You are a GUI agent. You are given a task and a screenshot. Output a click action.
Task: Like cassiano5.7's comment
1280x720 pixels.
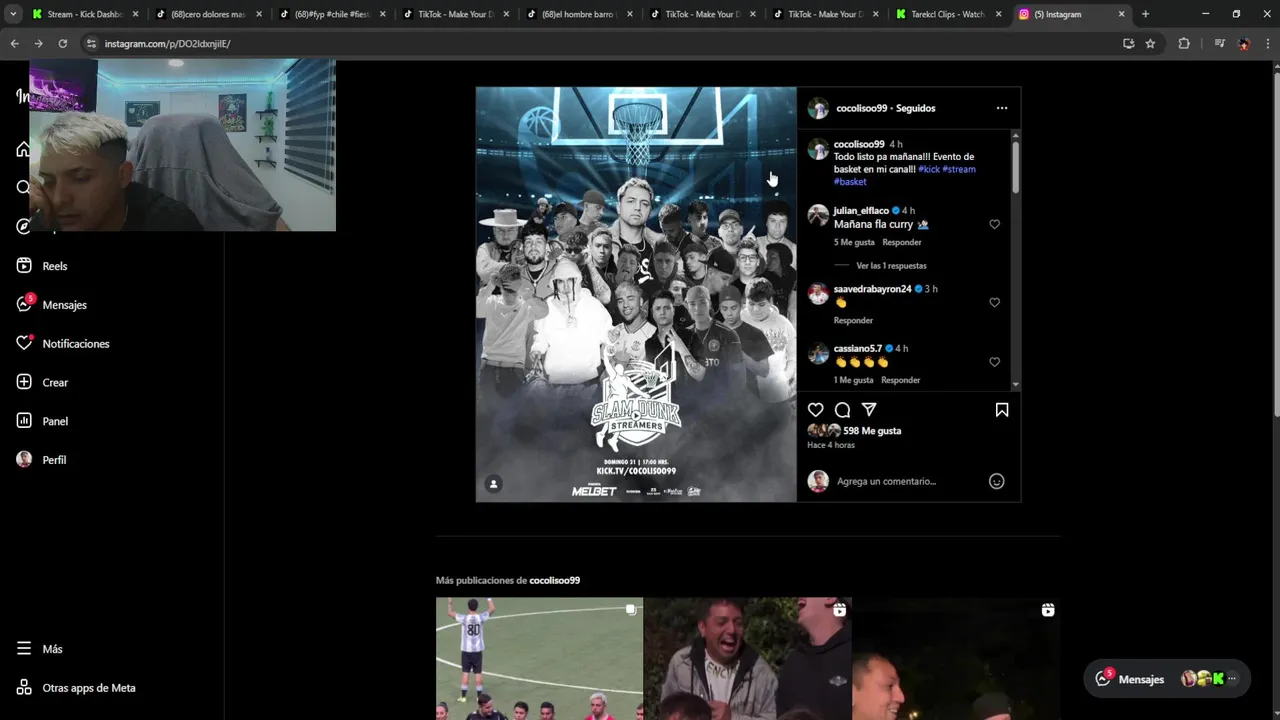click(x=994, y=362)
